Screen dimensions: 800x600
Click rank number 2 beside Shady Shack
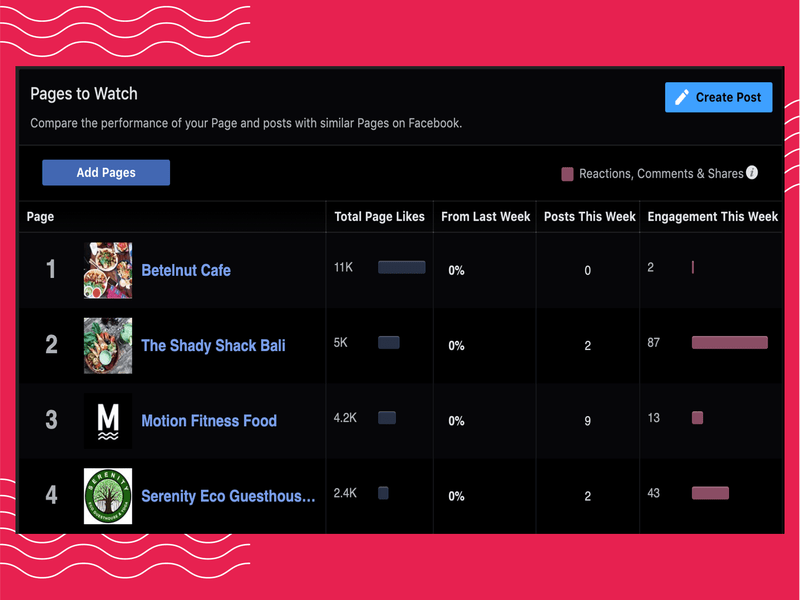tap(51, 344)
